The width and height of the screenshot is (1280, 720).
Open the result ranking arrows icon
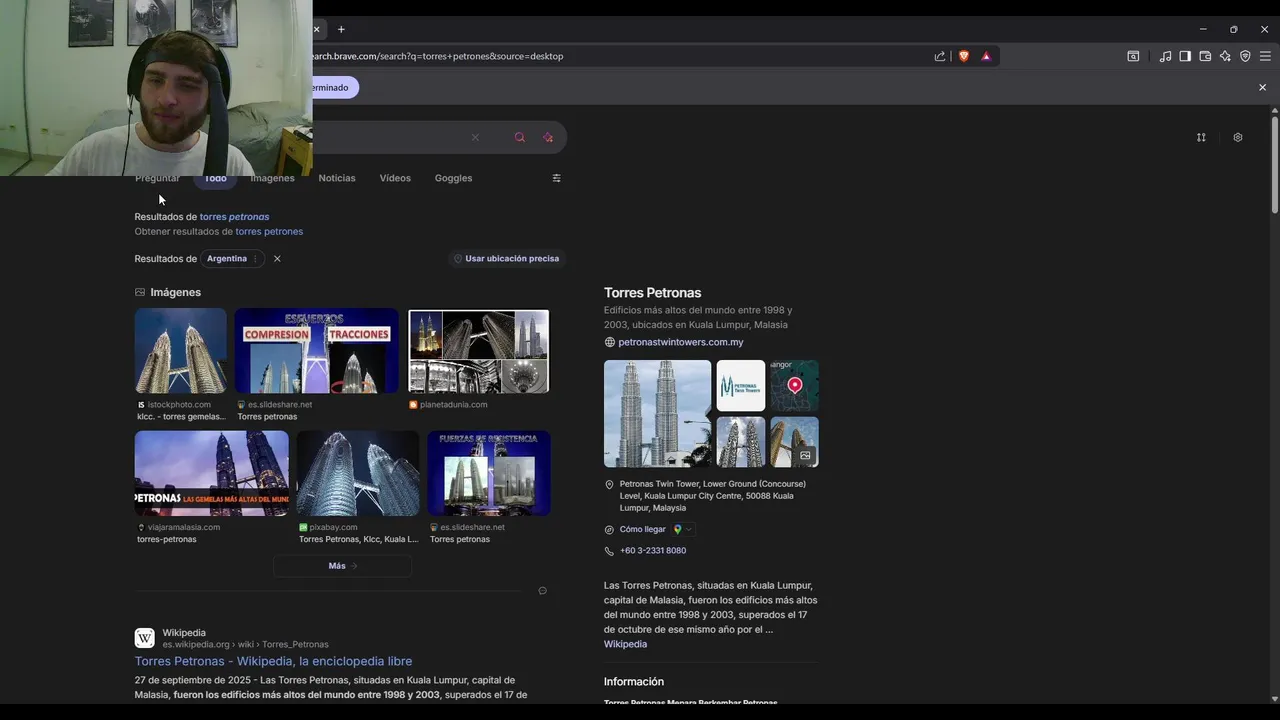click(x=1201, y=137)
